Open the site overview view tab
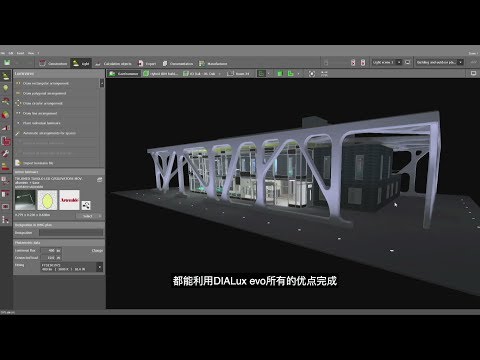This screenshot has height=360, width=480. coord(124,73)
